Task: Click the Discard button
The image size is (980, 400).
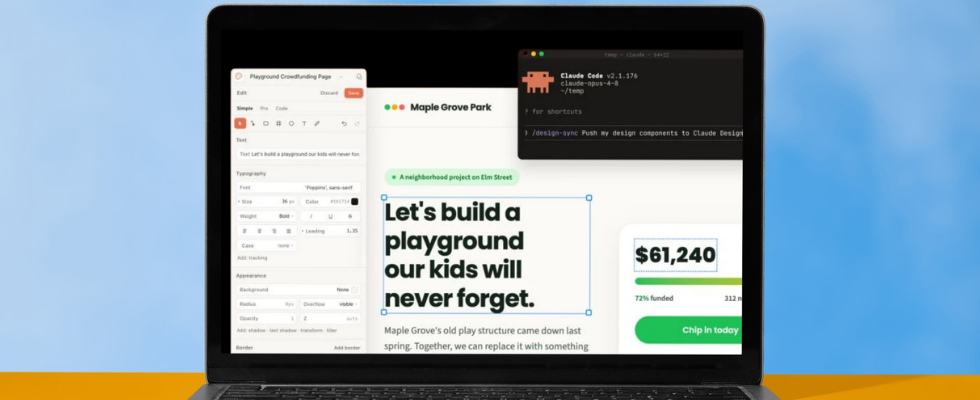Action: [x=329, y=93]
